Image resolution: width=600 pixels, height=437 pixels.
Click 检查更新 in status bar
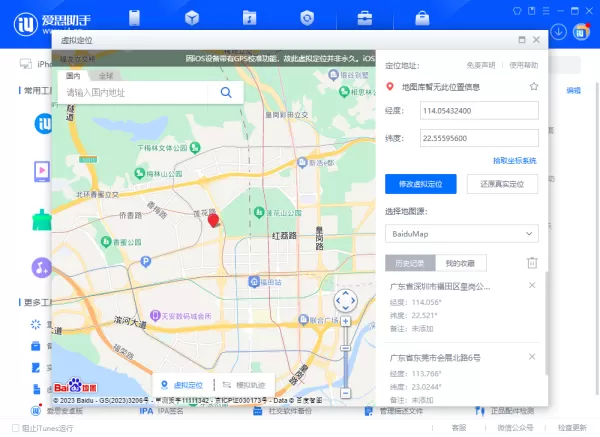[x=572, y=428]
